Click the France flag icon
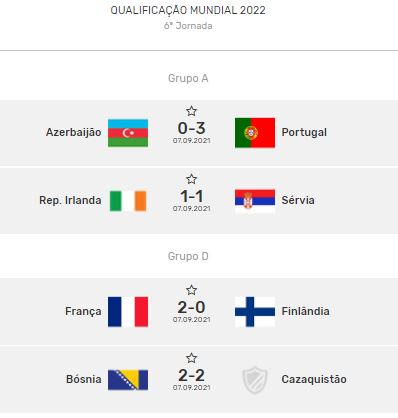The image size is (398, 418). tap(128, 312)
